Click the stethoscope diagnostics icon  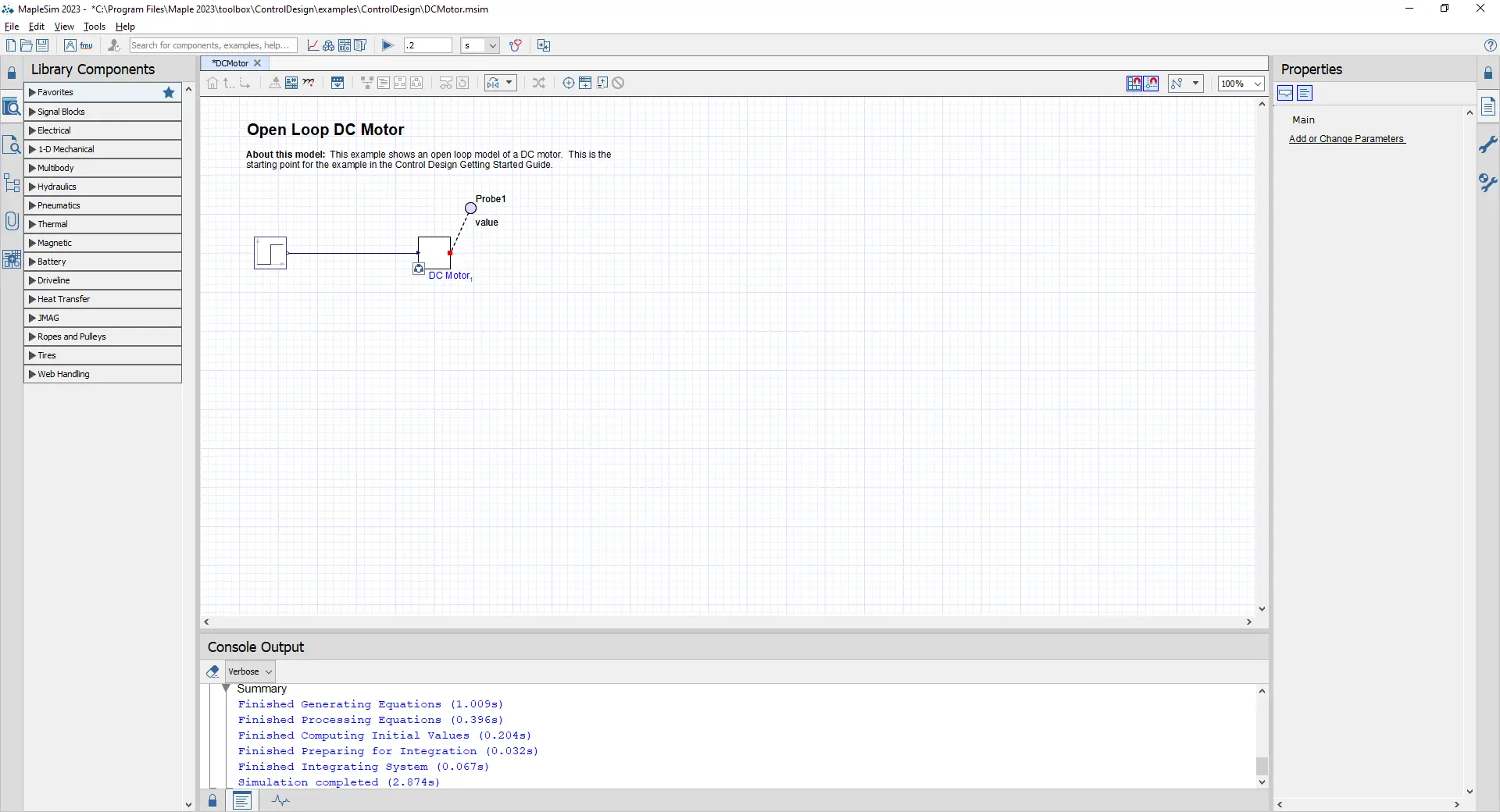pyautogui.click(x=516, y=45)
